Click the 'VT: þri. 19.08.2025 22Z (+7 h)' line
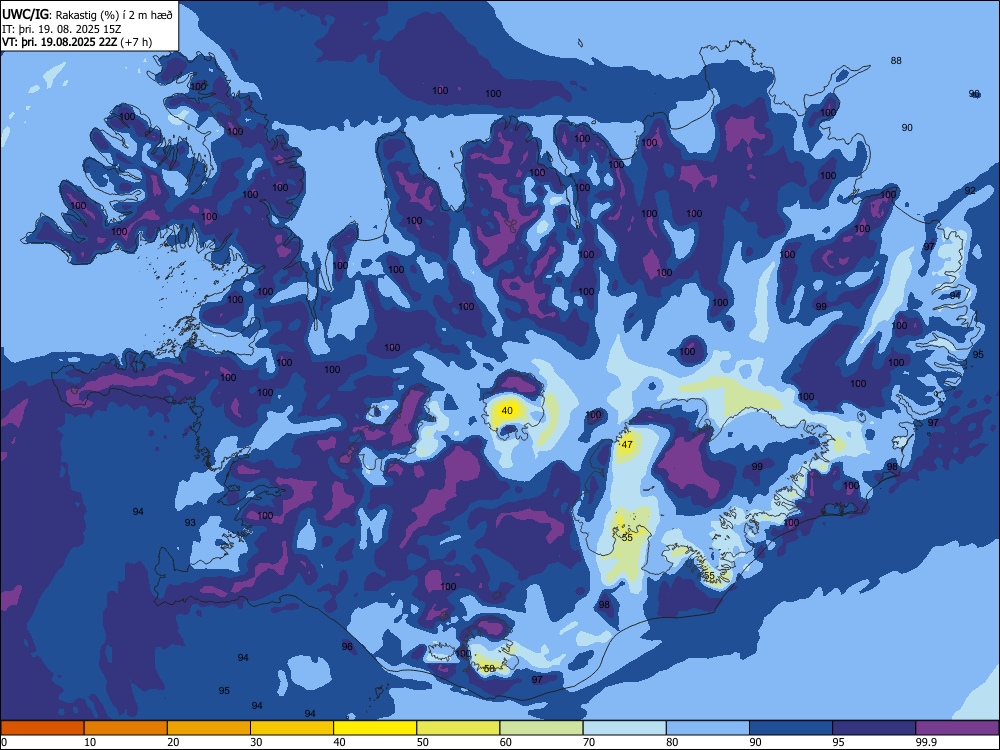 pos(77,42)
